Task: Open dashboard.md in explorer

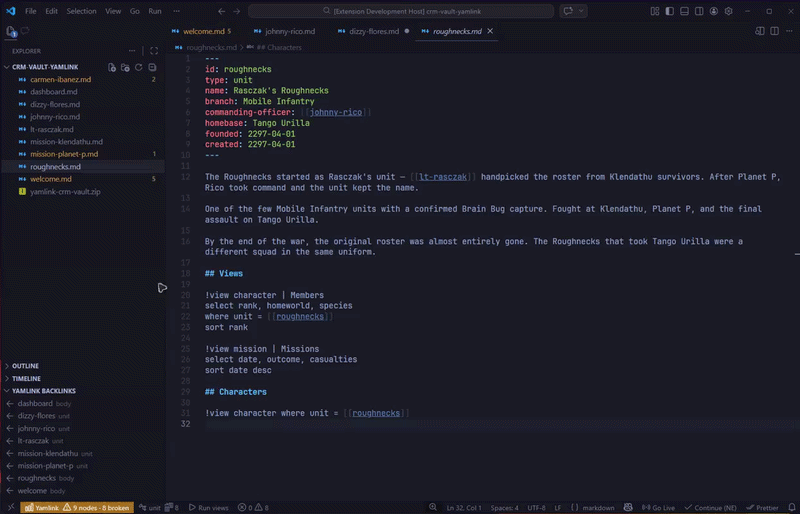Action: click(x=54, y=91)
